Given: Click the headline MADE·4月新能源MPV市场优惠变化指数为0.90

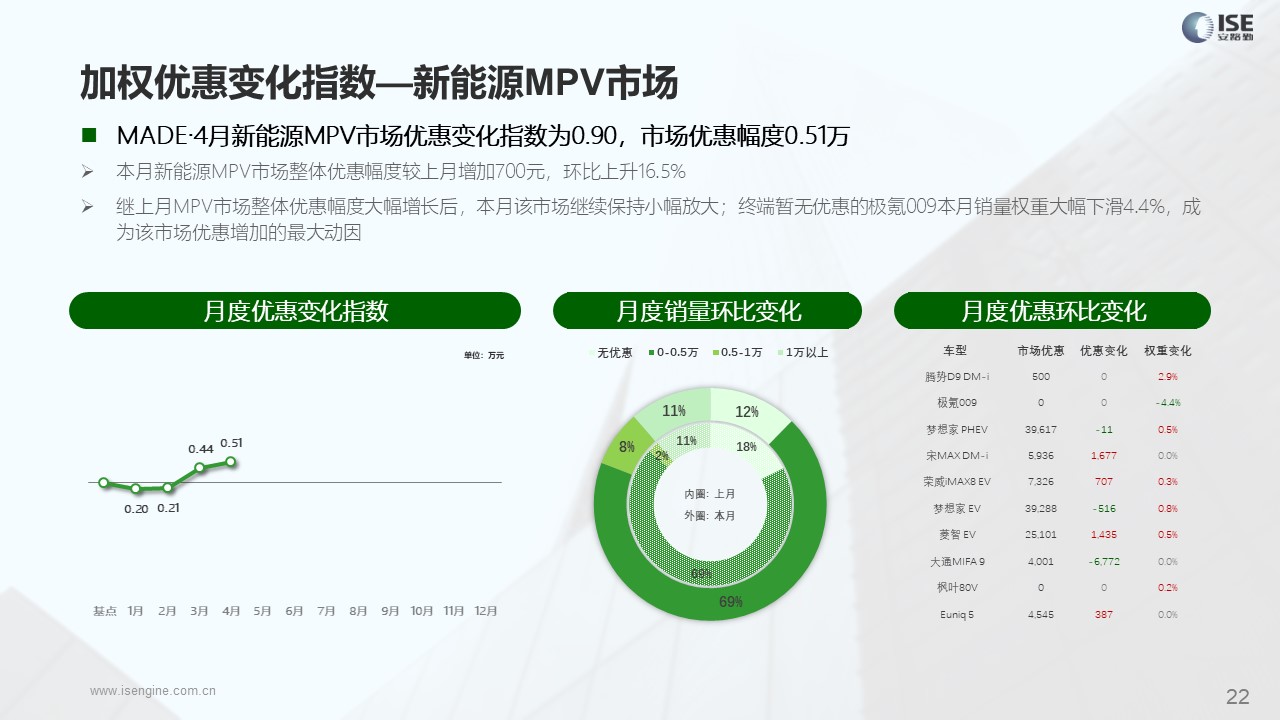Looking at the screenshot, I should pyautogui.click(x=368, y=135).
